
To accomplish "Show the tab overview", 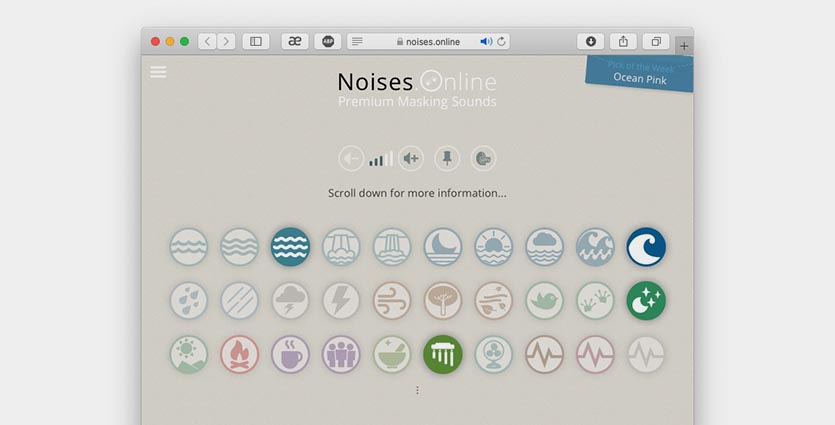I will (x=656, y=42).
